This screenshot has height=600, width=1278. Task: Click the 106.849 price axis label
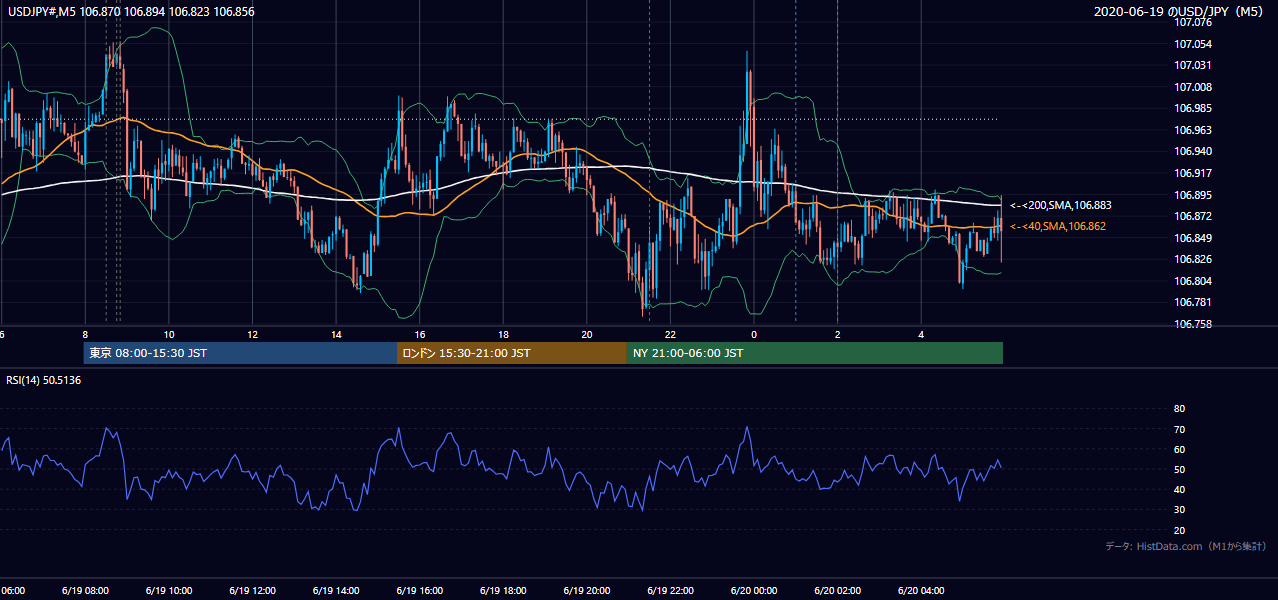point(1193,238)
